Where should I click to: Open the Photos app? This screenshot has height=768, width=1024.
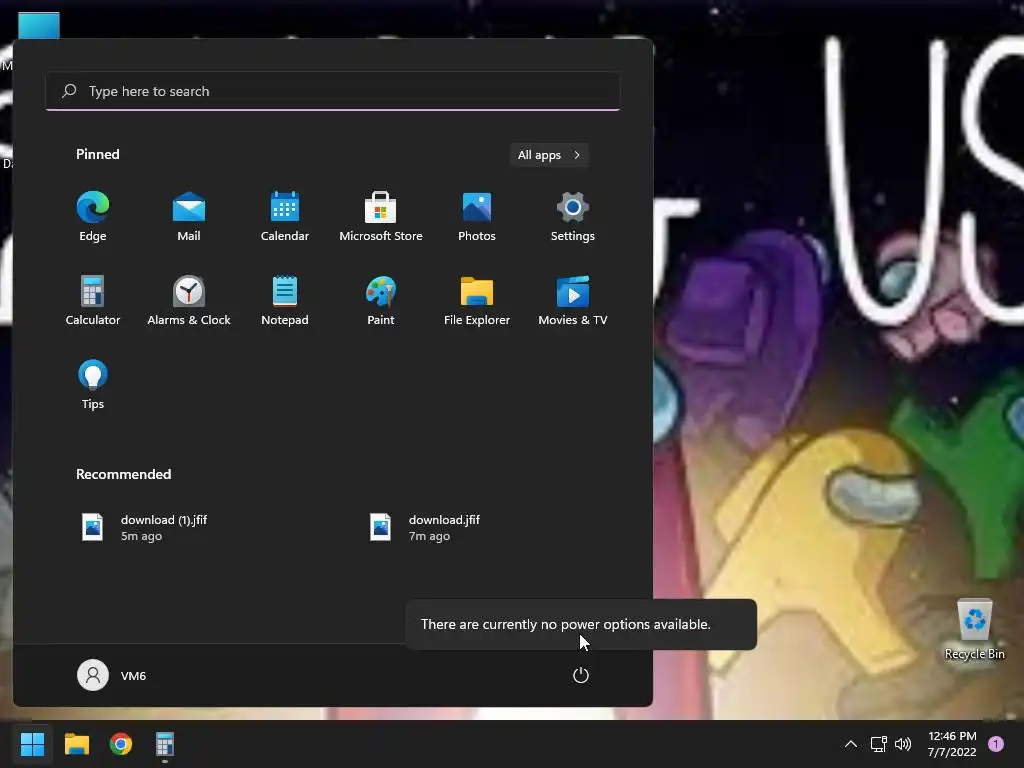[x=477, y=216]
